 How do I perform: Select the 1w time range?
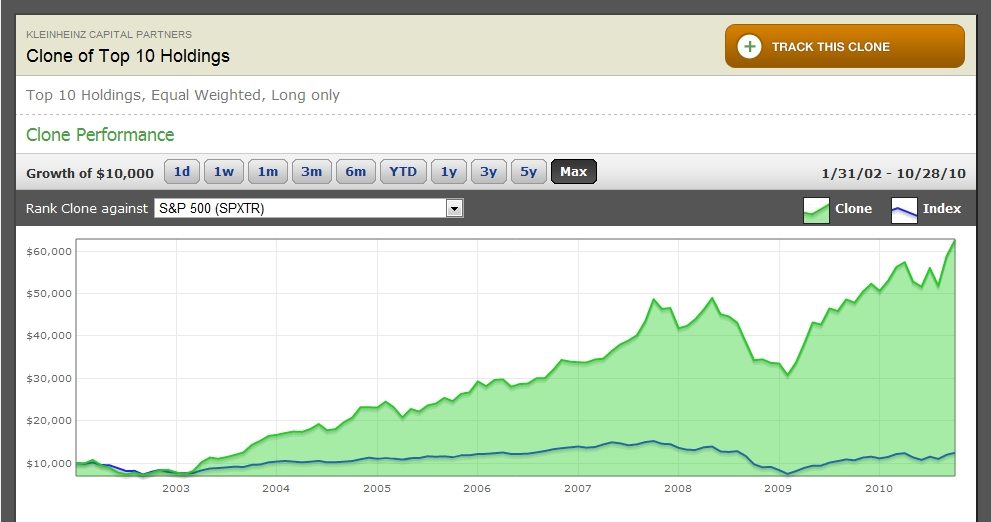pos(224,172)
